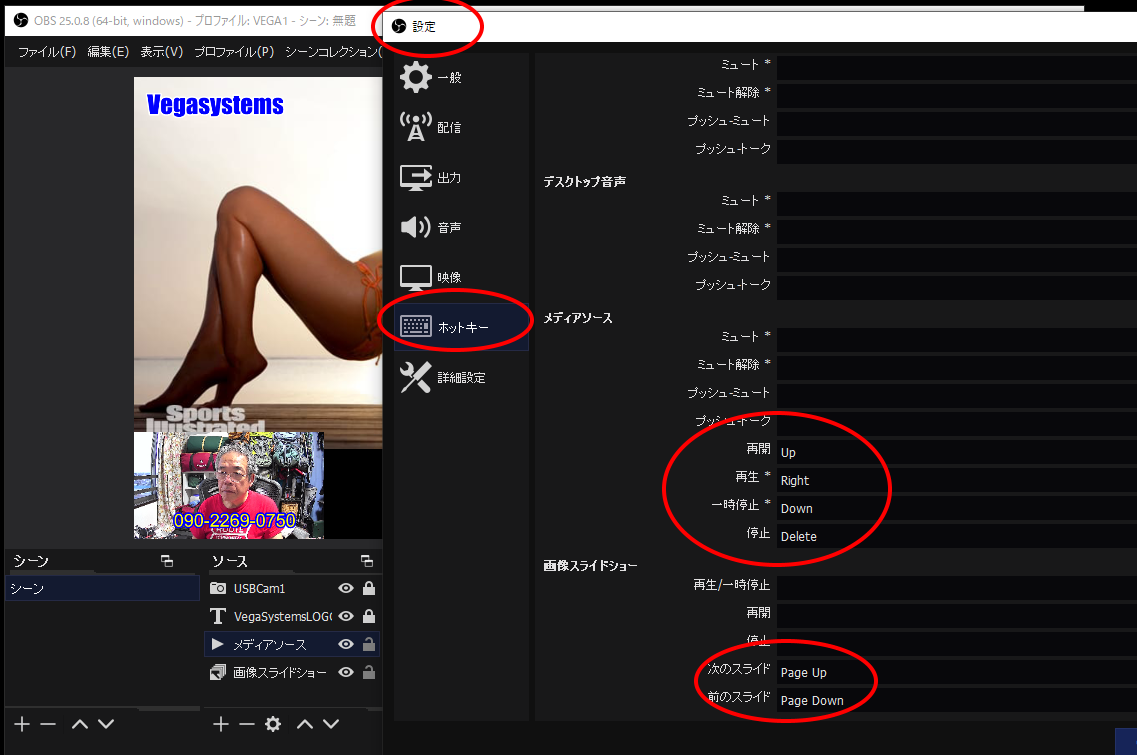Click the Vegasystems logo text in preview
1137x755 pixels.
pos(215,105)
